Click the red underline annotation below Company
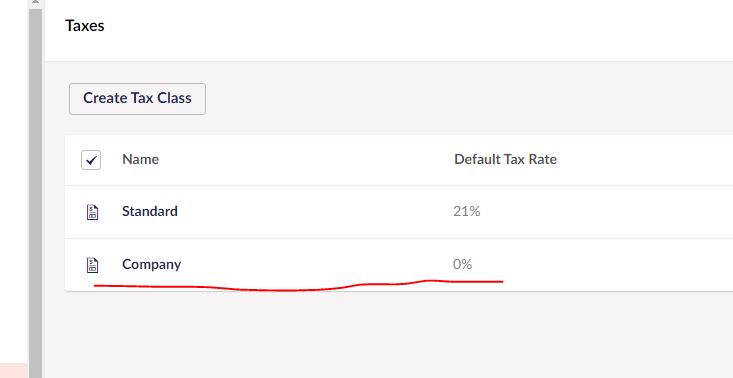Viewport: 733px width, 378px height. [x=298, y=285]
